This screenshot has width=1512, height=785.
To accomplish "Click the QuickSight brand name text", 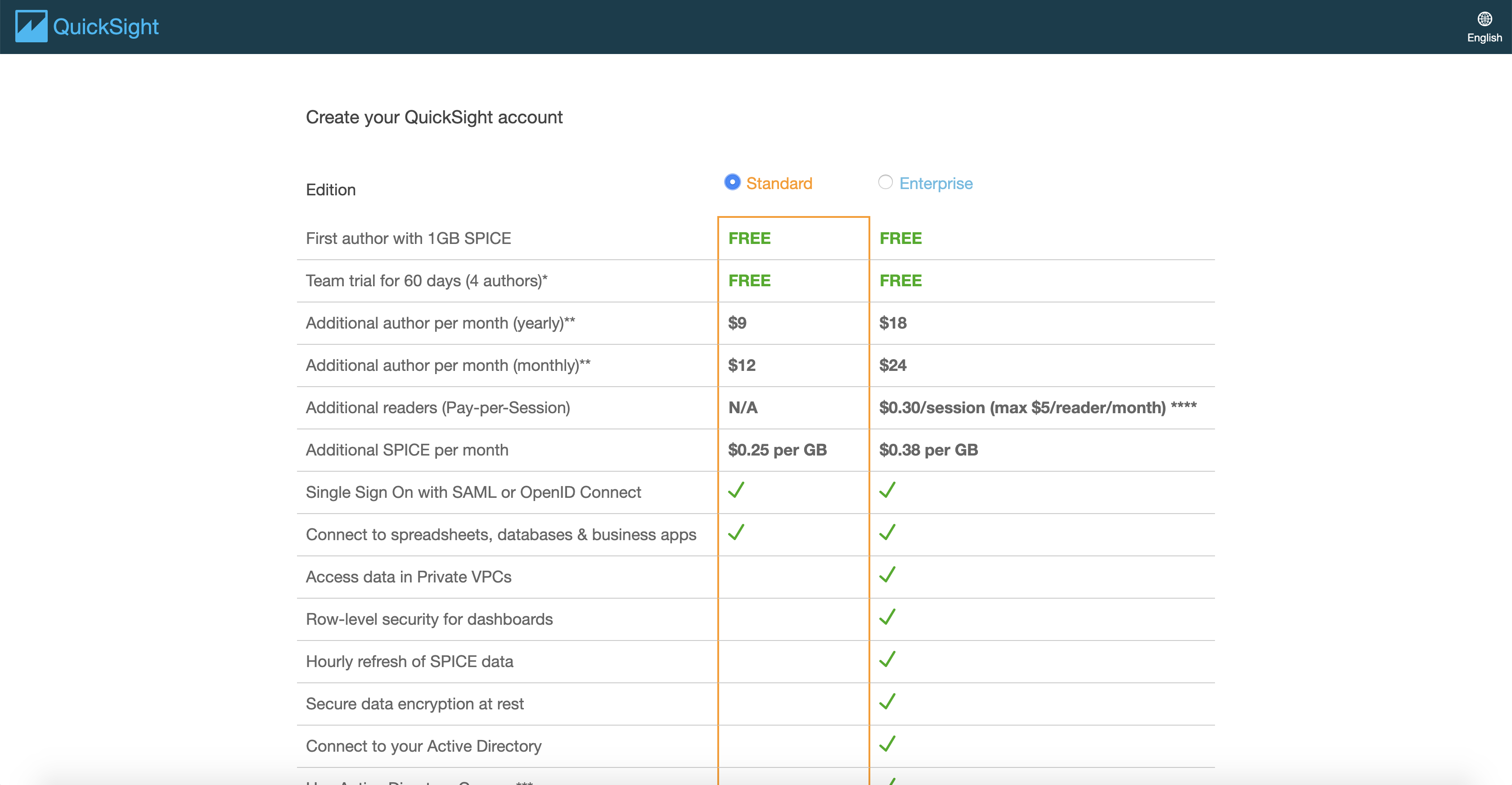I will (x=106, y=27).
